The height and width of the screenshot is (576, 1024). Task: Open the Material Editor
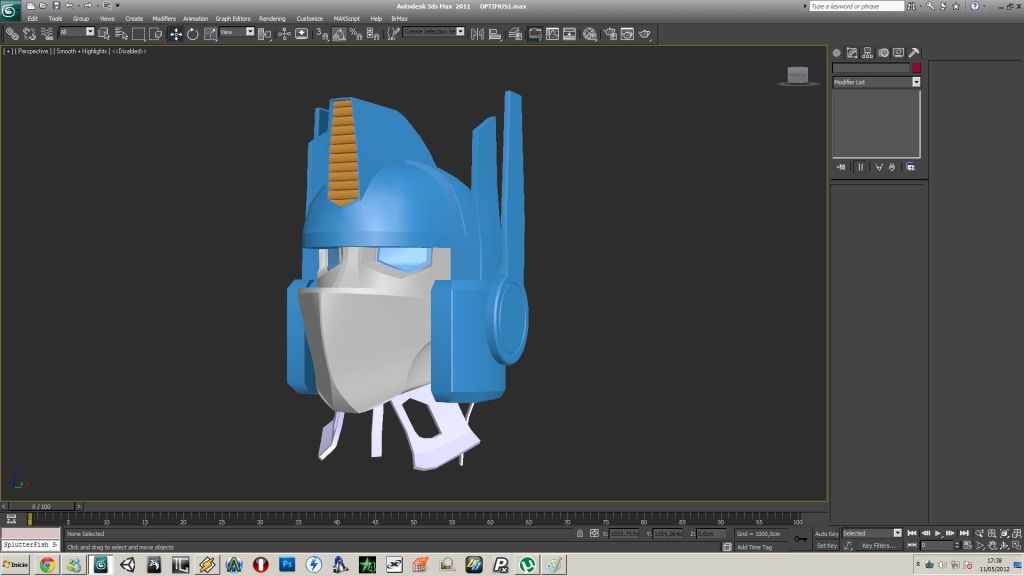(590, 34)
